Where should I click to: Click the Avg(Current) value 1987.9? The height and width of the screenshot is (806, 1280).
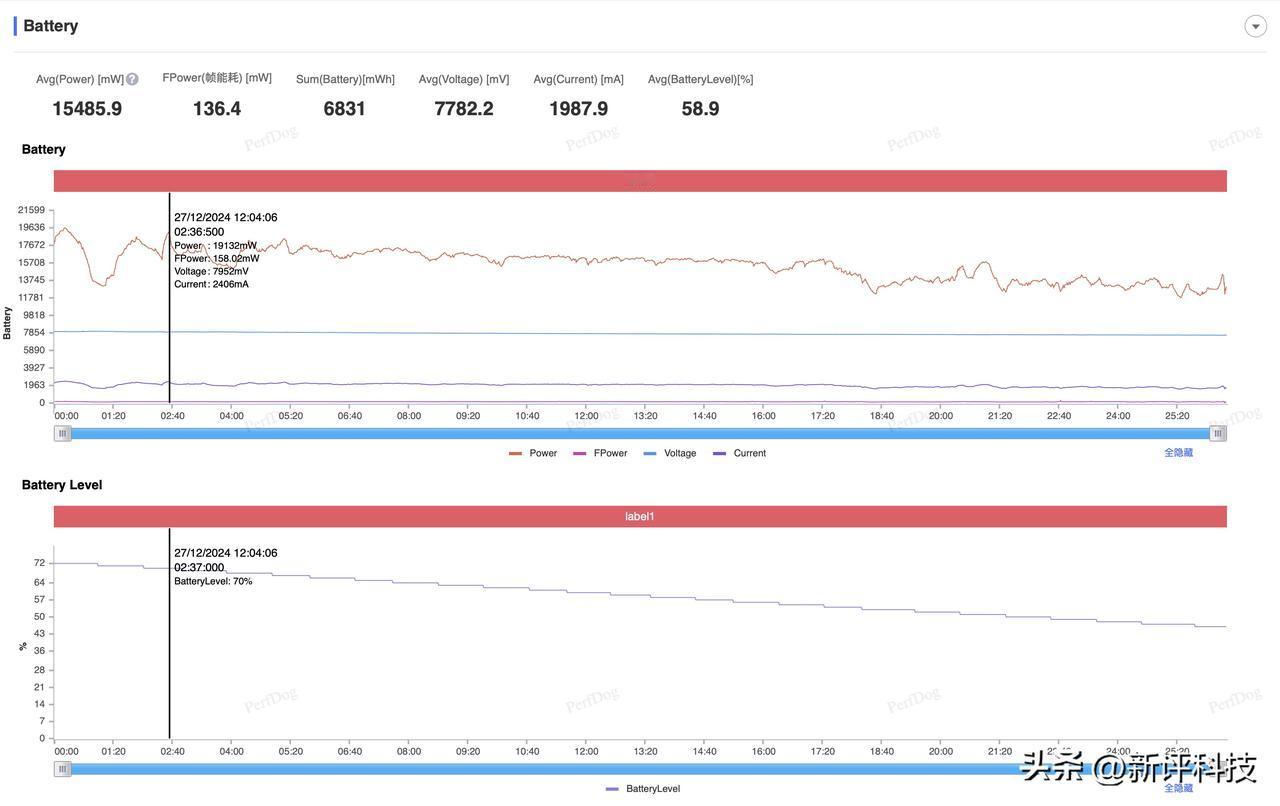click(578, 108)
